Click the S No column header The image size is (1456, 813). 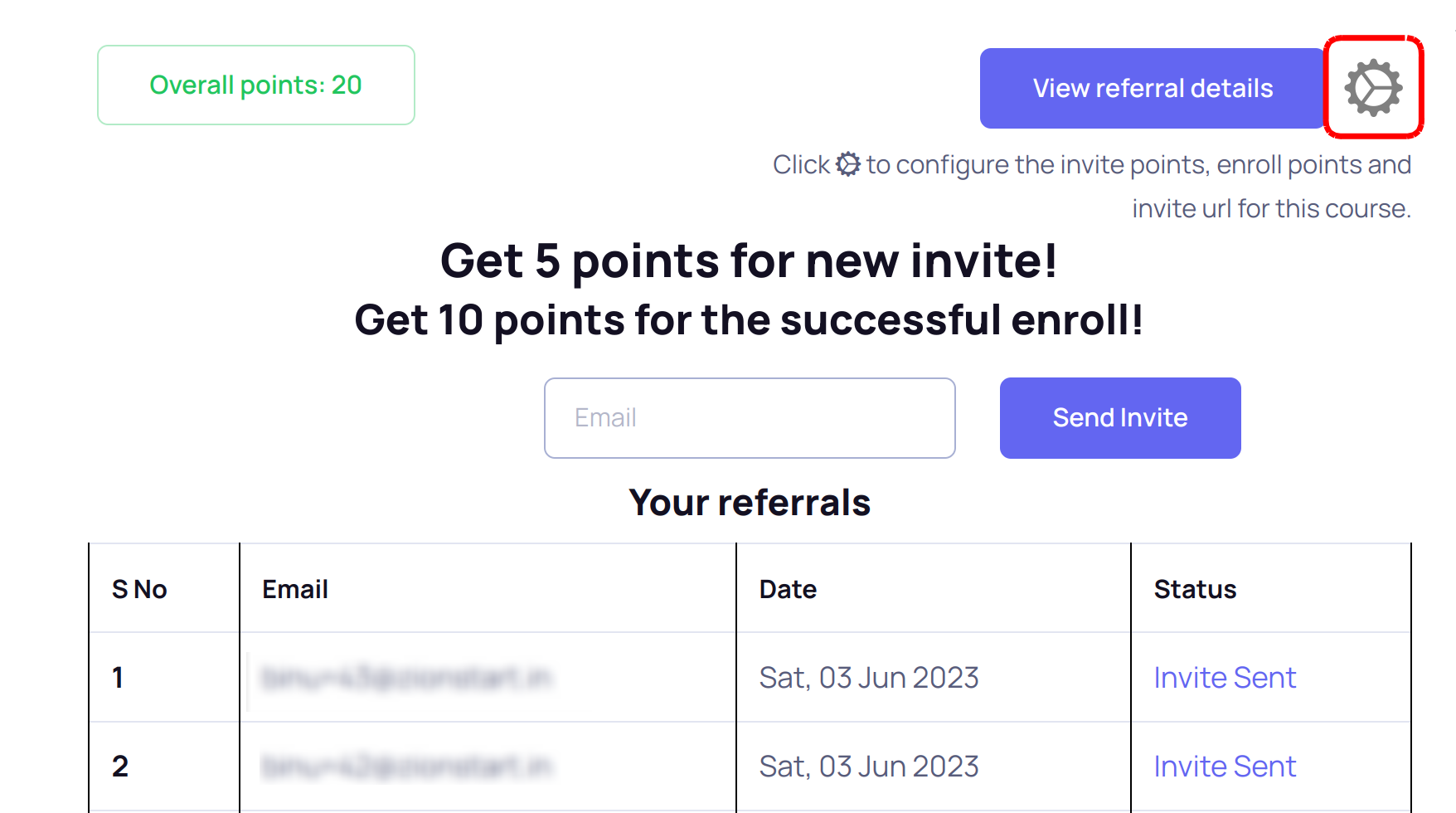point(139,589)
